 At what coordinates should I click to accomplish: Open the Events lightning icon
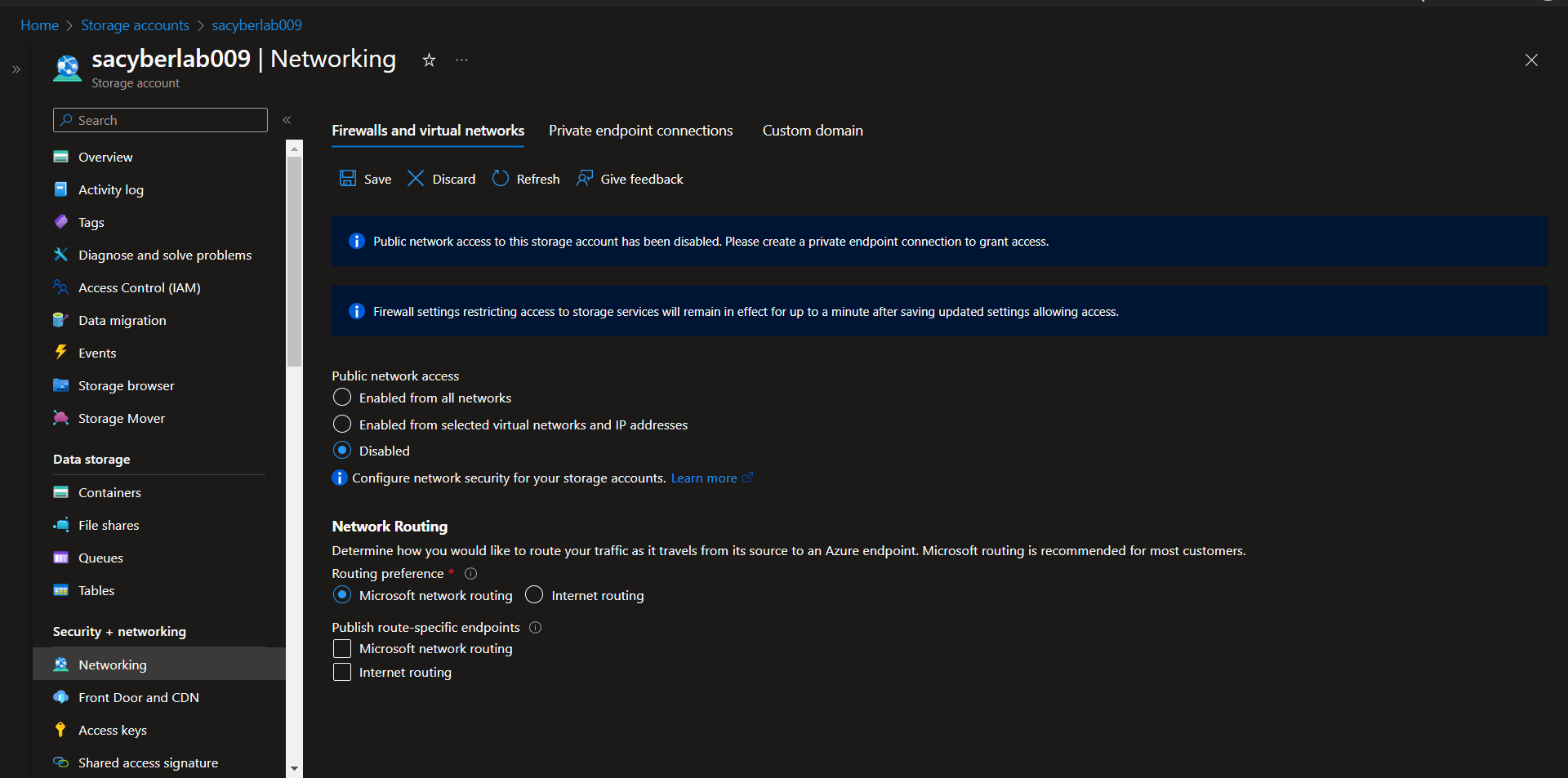click(x=60, y=353)
